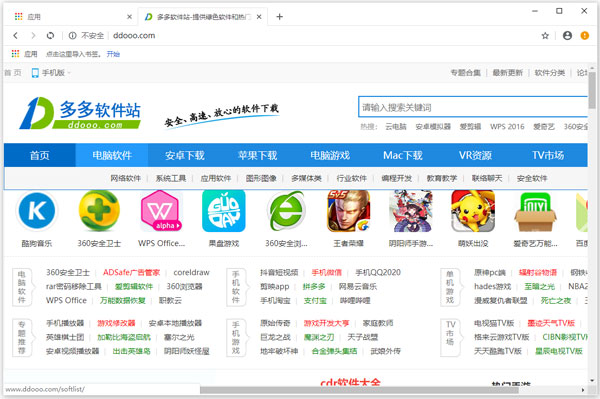The height and width of the screenshot is (399, 600).
Task: Open the 图形图像 subcategory link
Action: tap(261, 178)
